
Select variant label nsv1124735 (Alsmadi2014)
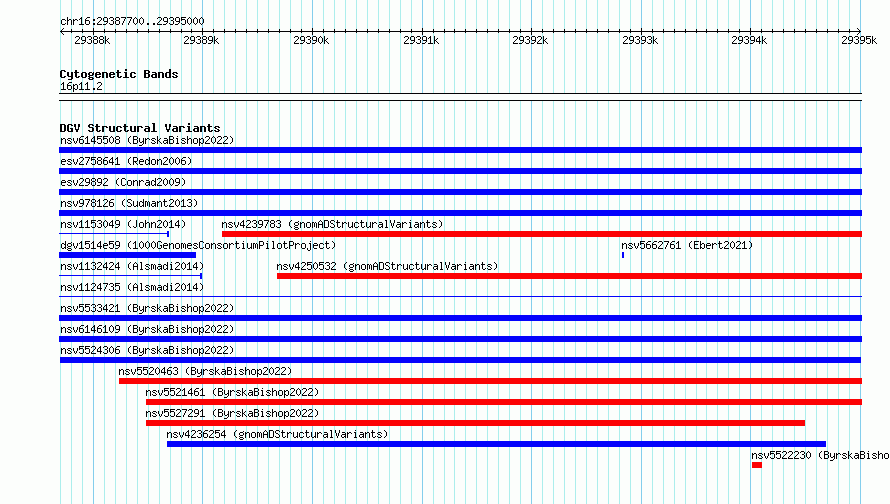click(132, 287)
